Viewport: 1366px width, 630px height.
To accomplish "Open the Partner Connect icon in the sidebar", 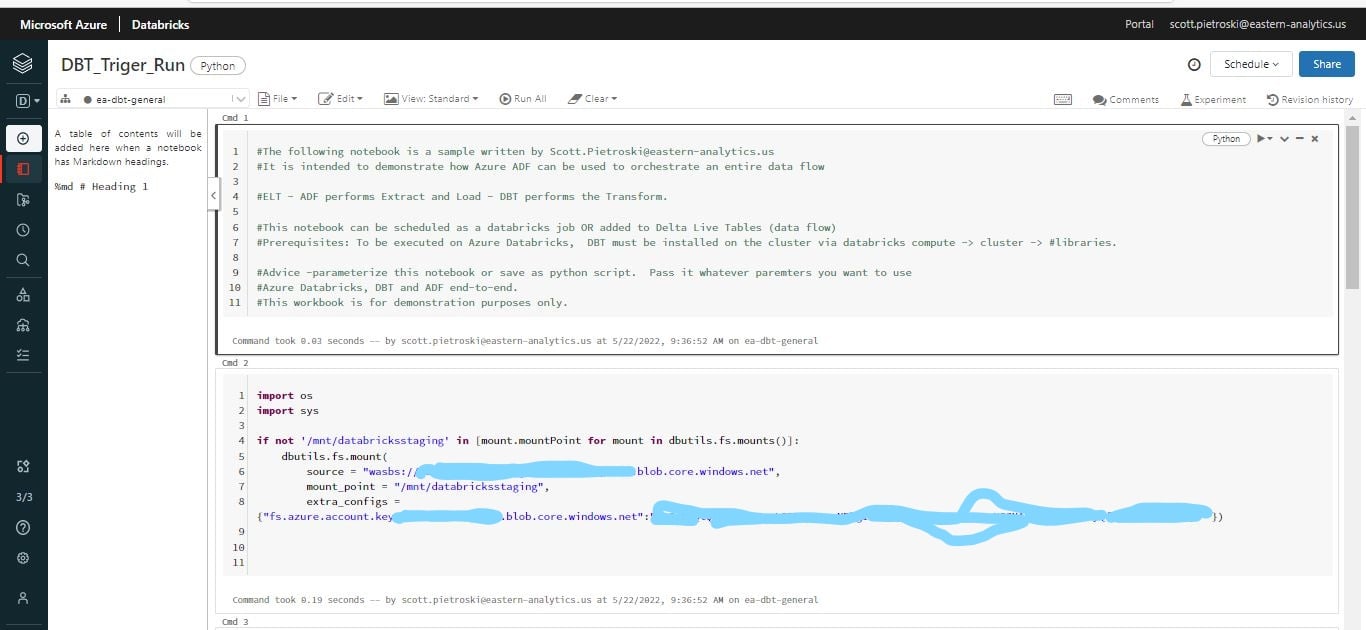I will pyautogui.click(x=23, y=466).
